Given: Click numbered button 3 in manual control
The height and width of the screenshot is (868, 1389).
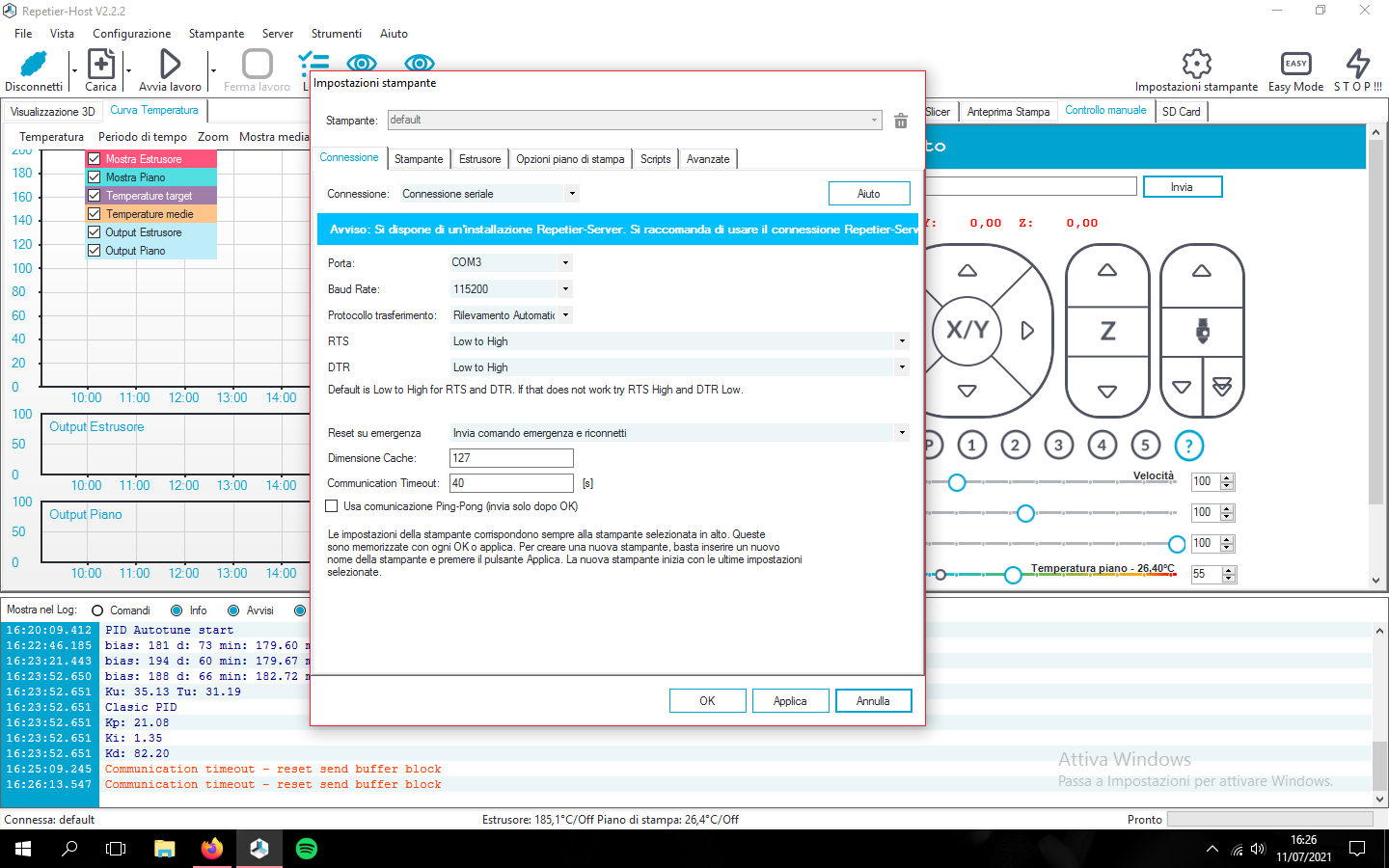Looking at the screenshot, I should tap(1059, 445).
